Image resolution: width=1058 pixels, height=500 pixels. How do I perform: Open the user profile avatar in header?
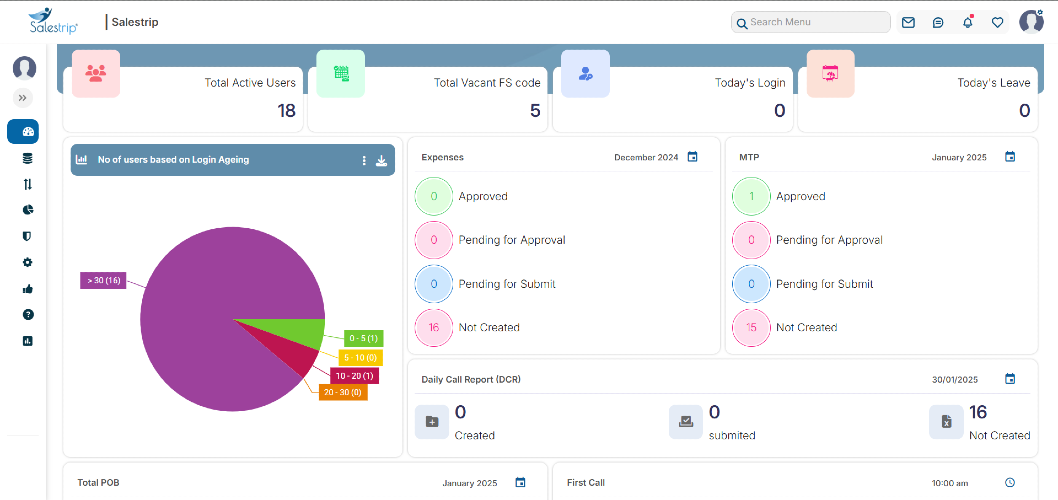click(x=1031, y=22)
